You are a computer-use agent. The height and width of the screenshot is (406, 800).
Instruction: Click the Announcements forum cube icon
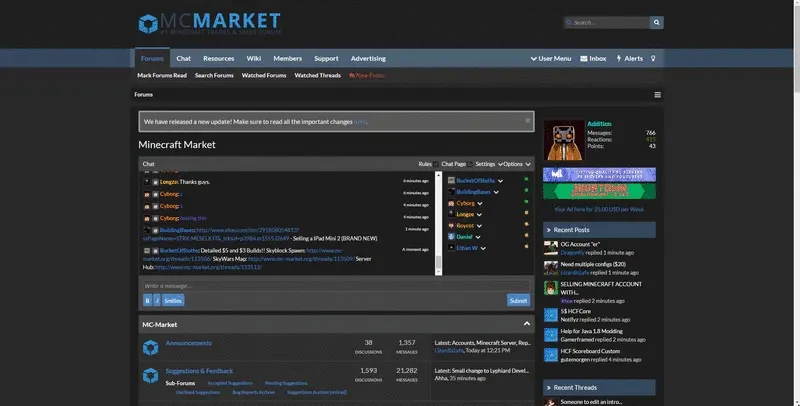[x=151, y=348]
